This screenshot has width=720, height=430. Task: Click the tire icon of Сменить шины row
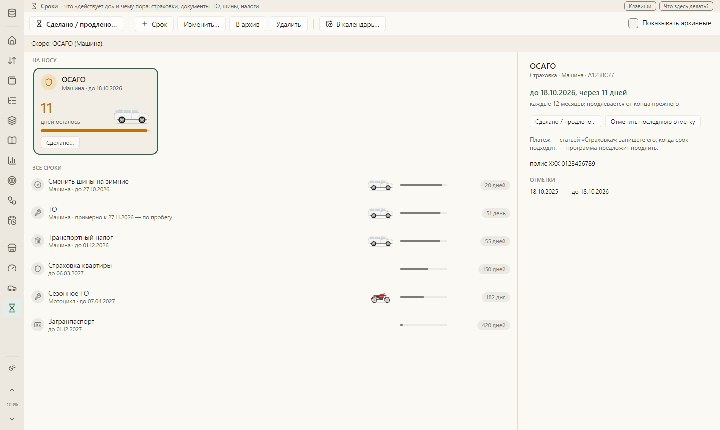(38, 185)
